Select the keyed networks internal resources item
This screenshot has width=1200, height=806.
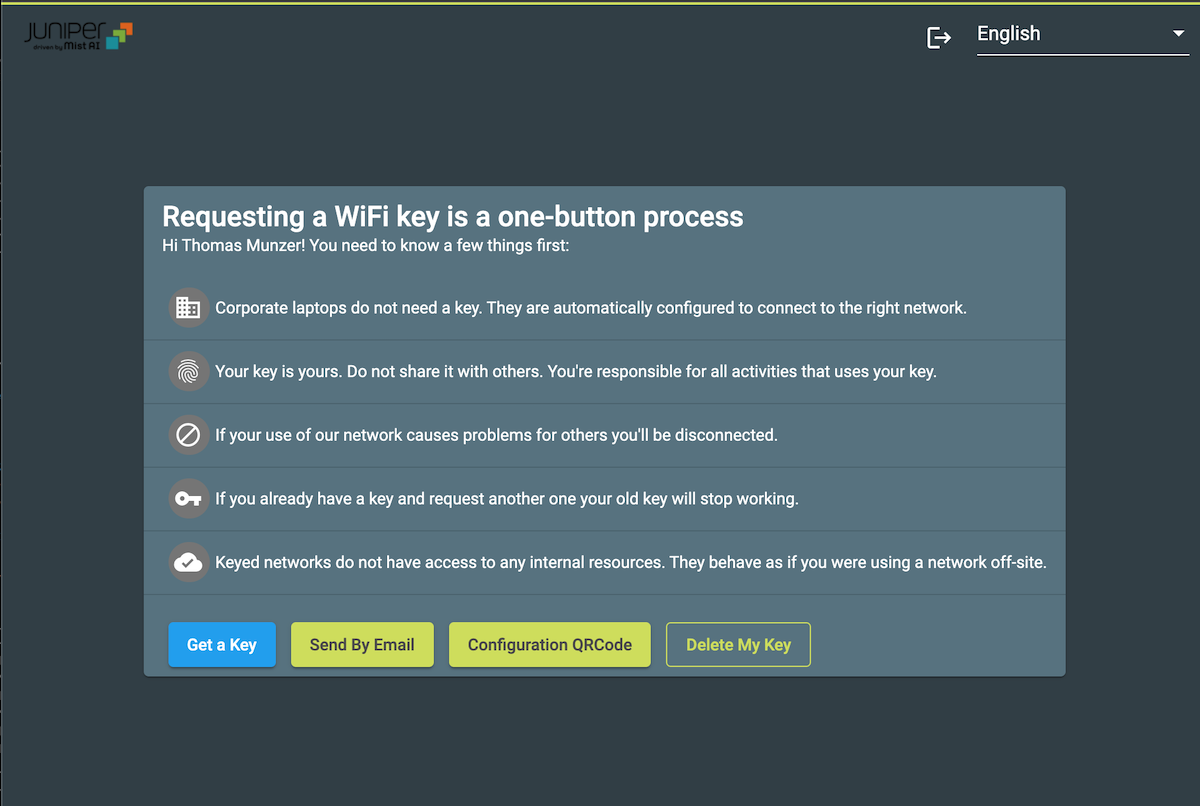pos(631,563)
